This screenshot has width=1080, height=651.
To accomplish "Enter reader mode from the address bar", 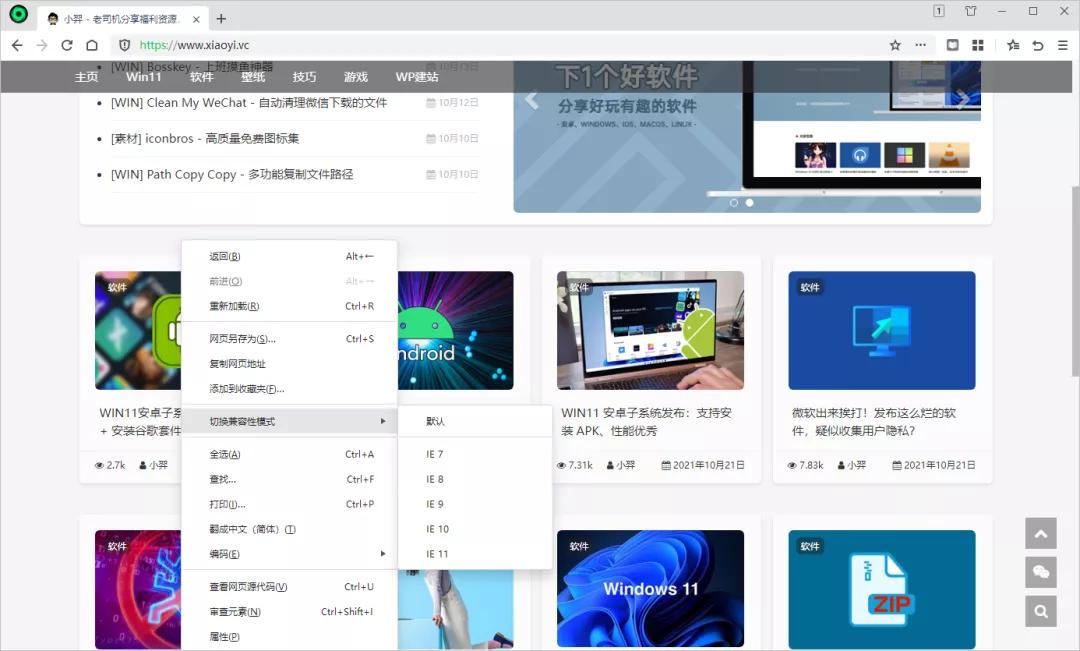I will (952, 44).
